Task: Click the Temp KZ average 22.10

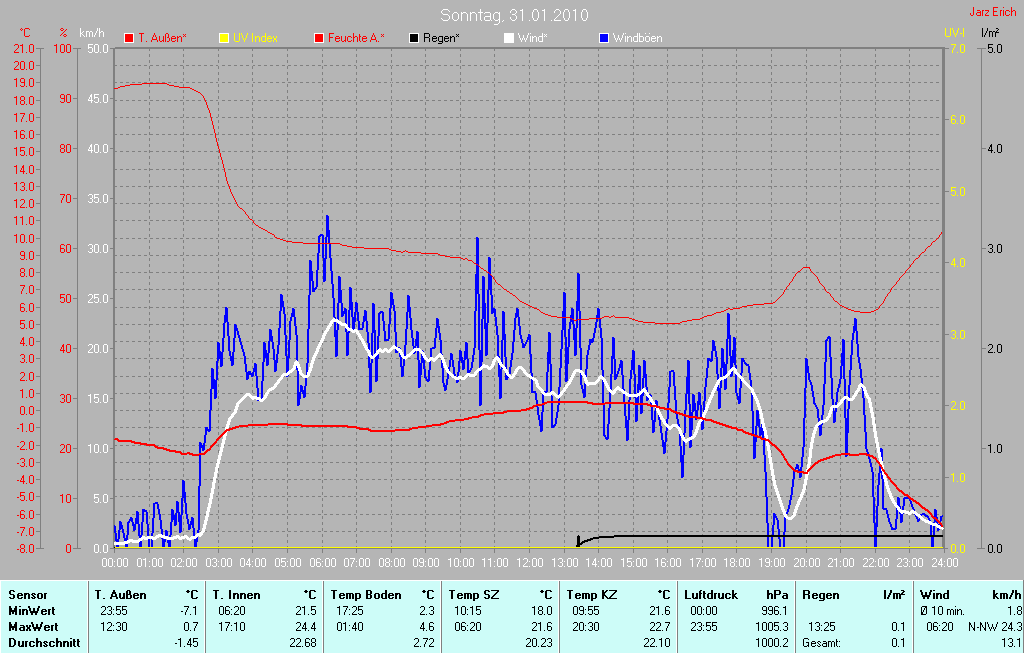Action: [657, 643]
